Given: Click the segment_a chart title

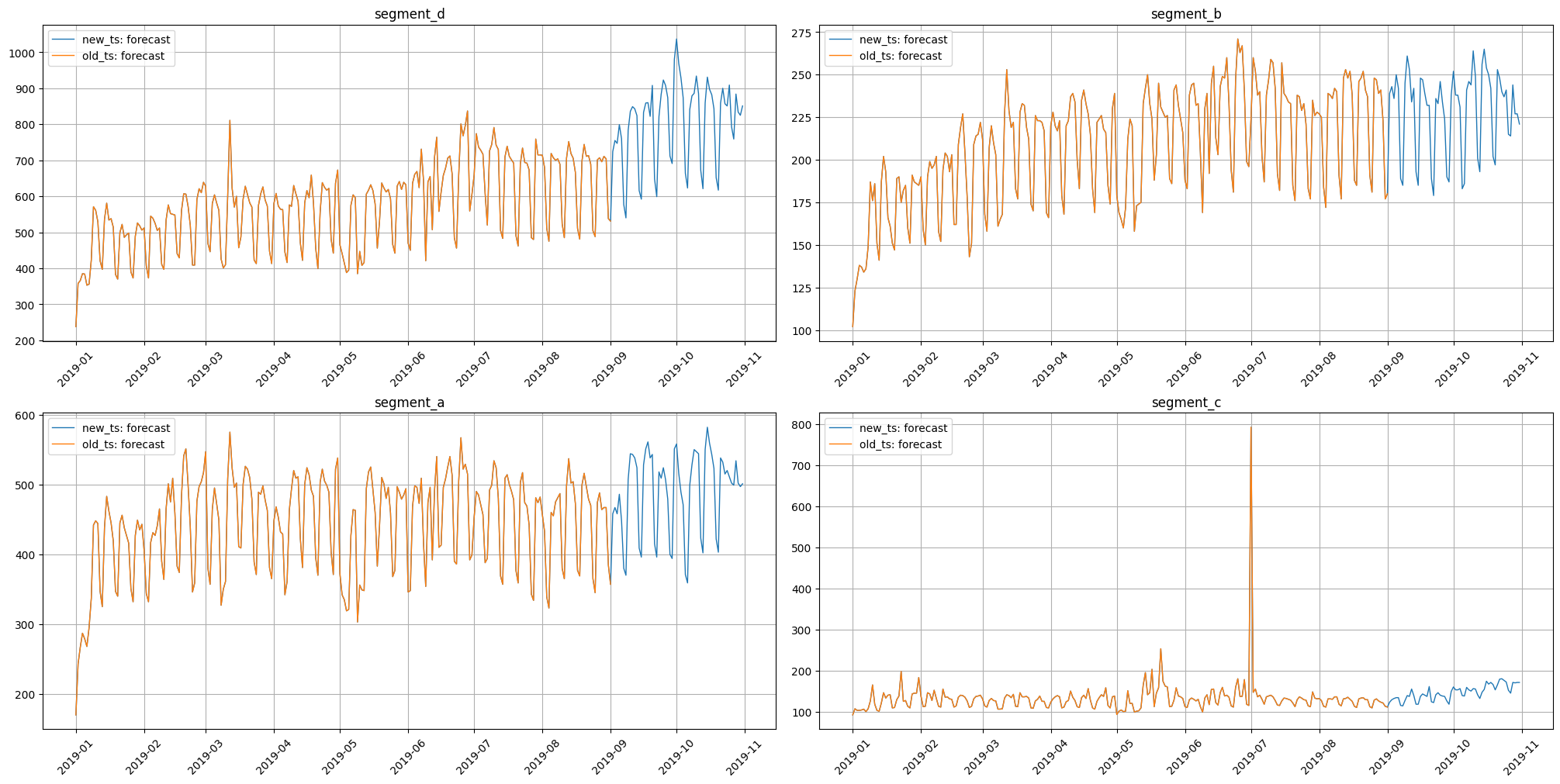Looking at the screenshot, I should tap(409, 402).
